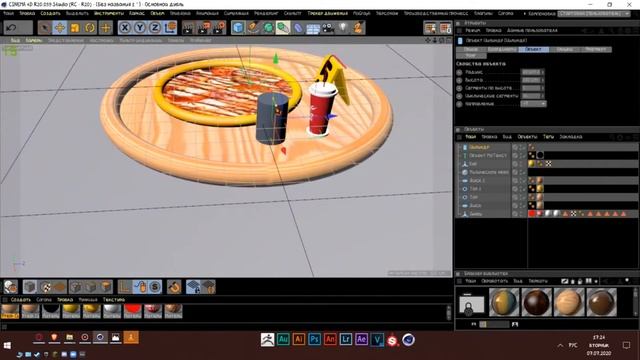Open Material manager Создать menu
640x360 pixels.
[20, 300]
